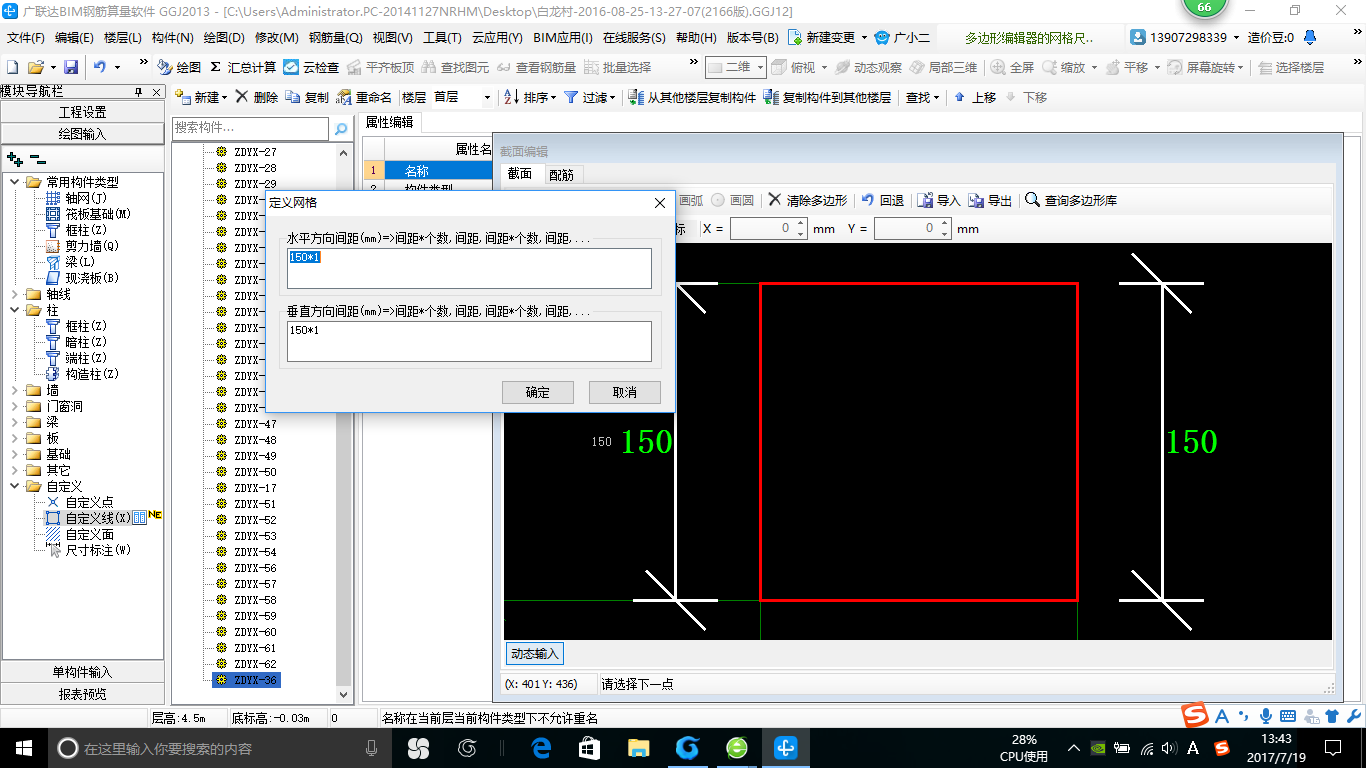1366x768 pixels.
Task: Open the BIM应用(I) menu
Action: point(563,38)
